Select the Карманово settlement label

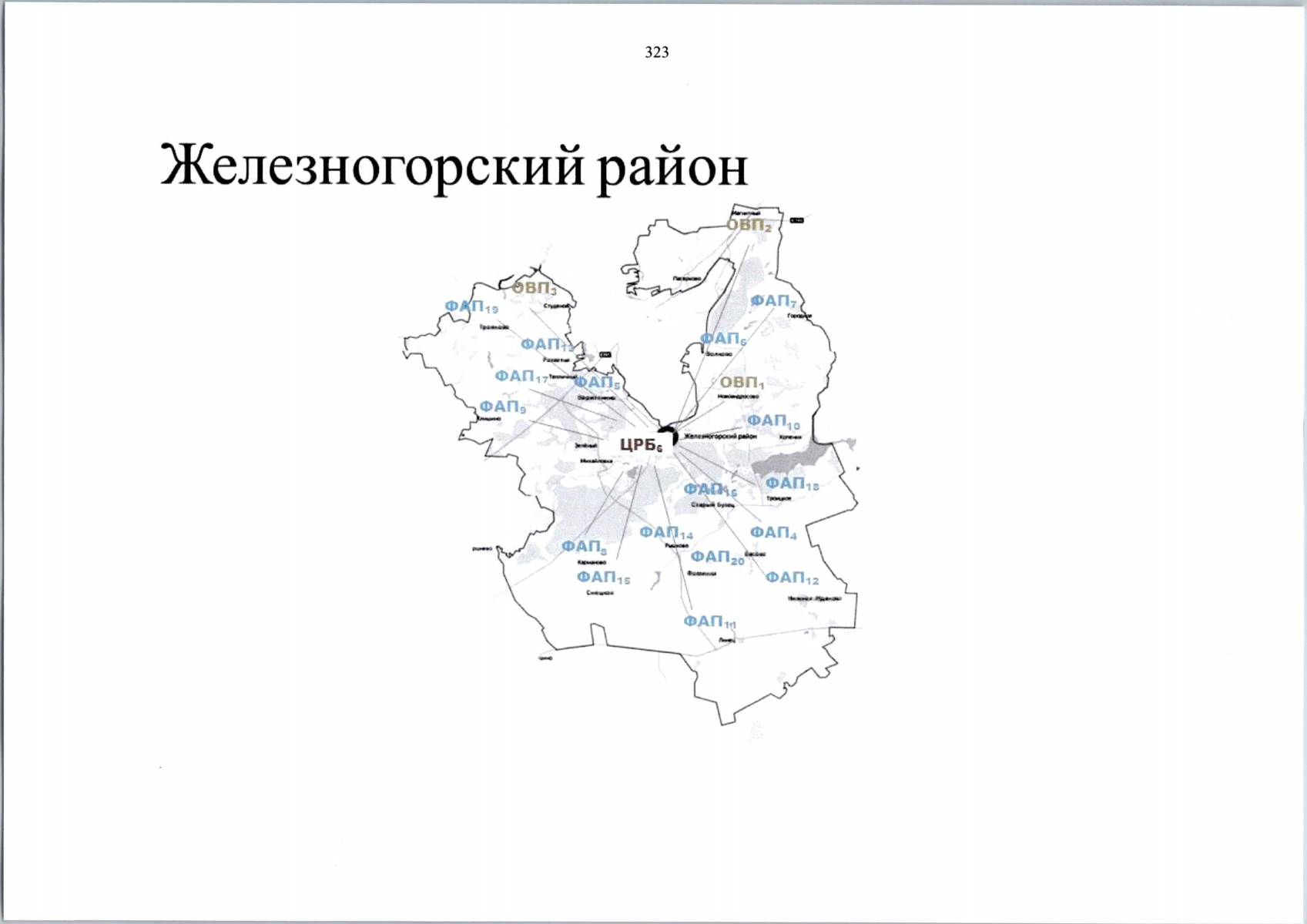(591, 561)
